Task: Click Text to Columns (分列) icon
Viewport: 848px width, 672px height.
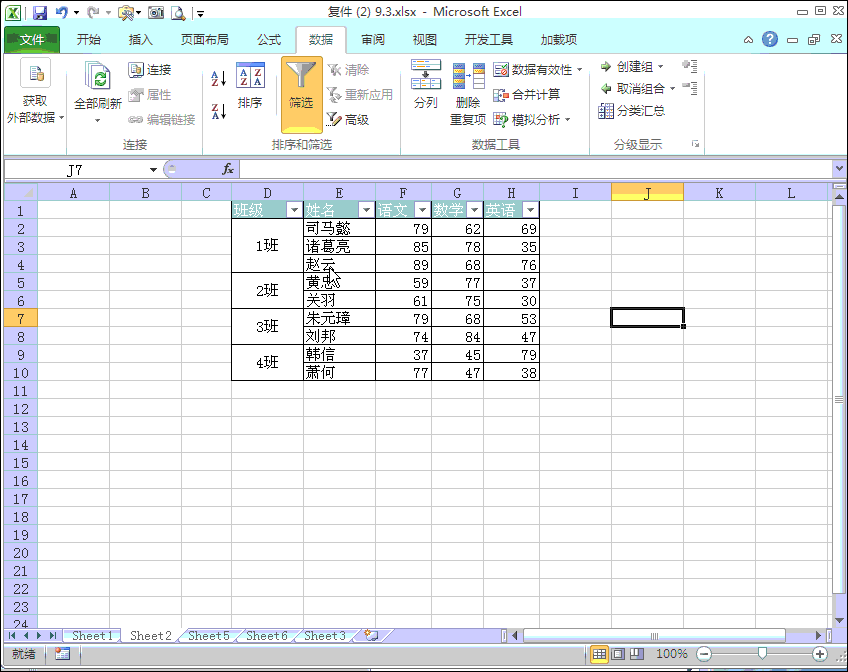Action: (426, 74)
